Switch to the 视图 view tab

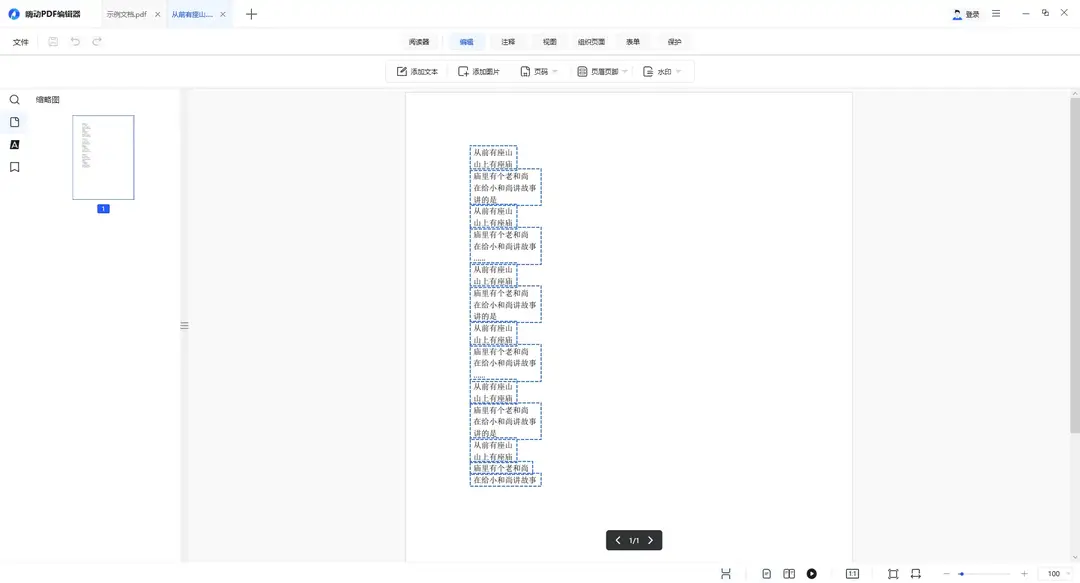pyautogui.click(x=550, y=42)
